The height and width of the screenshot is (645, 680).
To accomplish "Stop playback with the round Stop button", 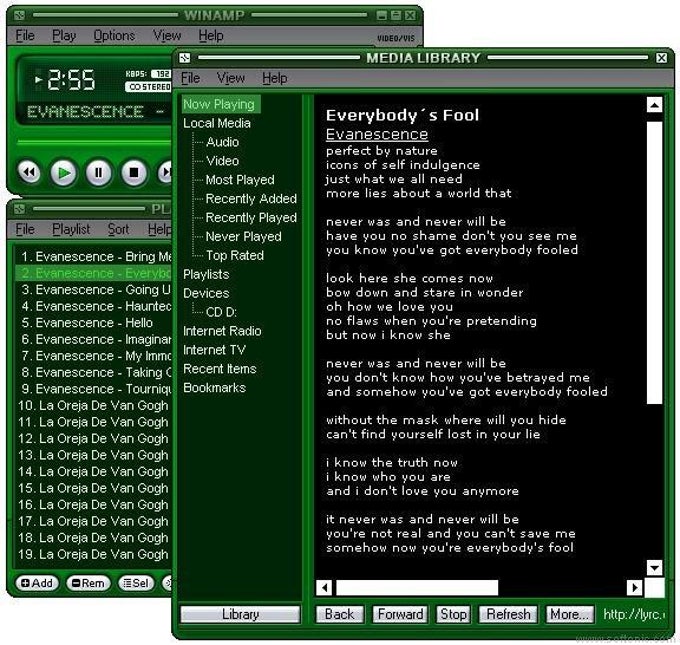I will tap(134, 173).
